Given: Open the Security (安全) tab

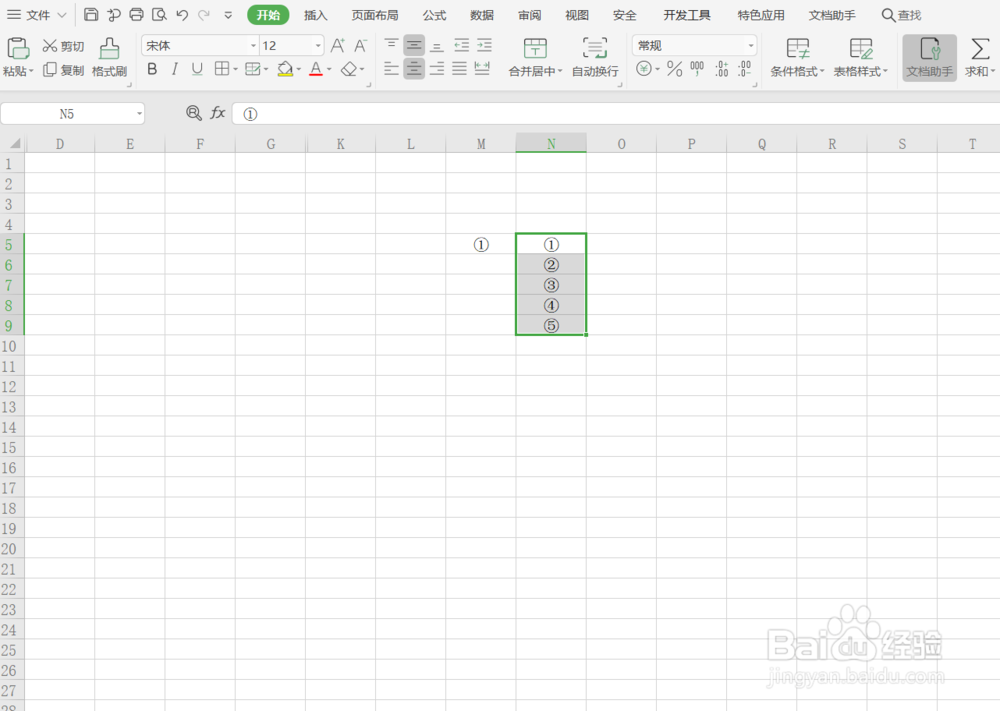Looking at the screenshot, I should coord(624,15).
